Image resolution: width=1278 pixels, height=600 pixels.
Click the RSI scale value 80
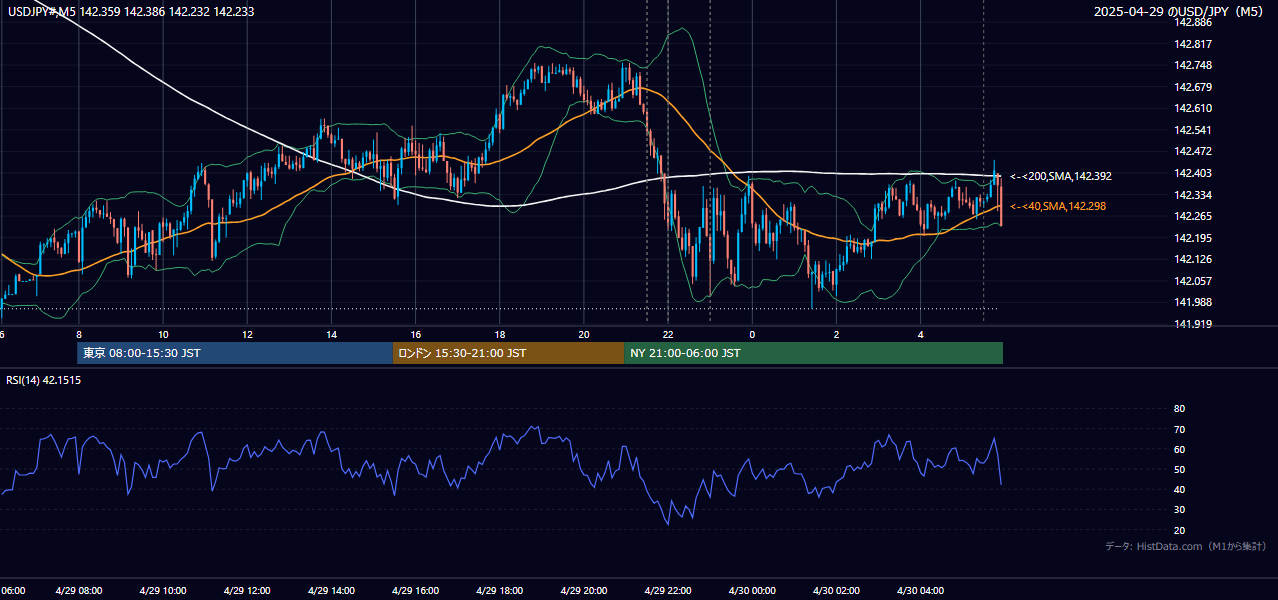[1179, 409]
